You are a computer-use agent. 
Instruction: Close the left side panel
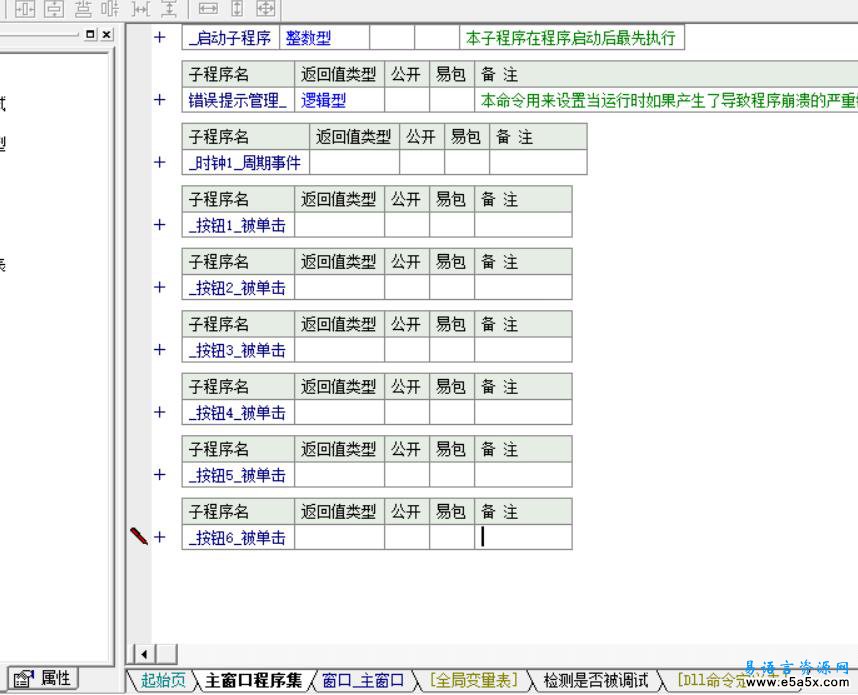click(106, 34)
